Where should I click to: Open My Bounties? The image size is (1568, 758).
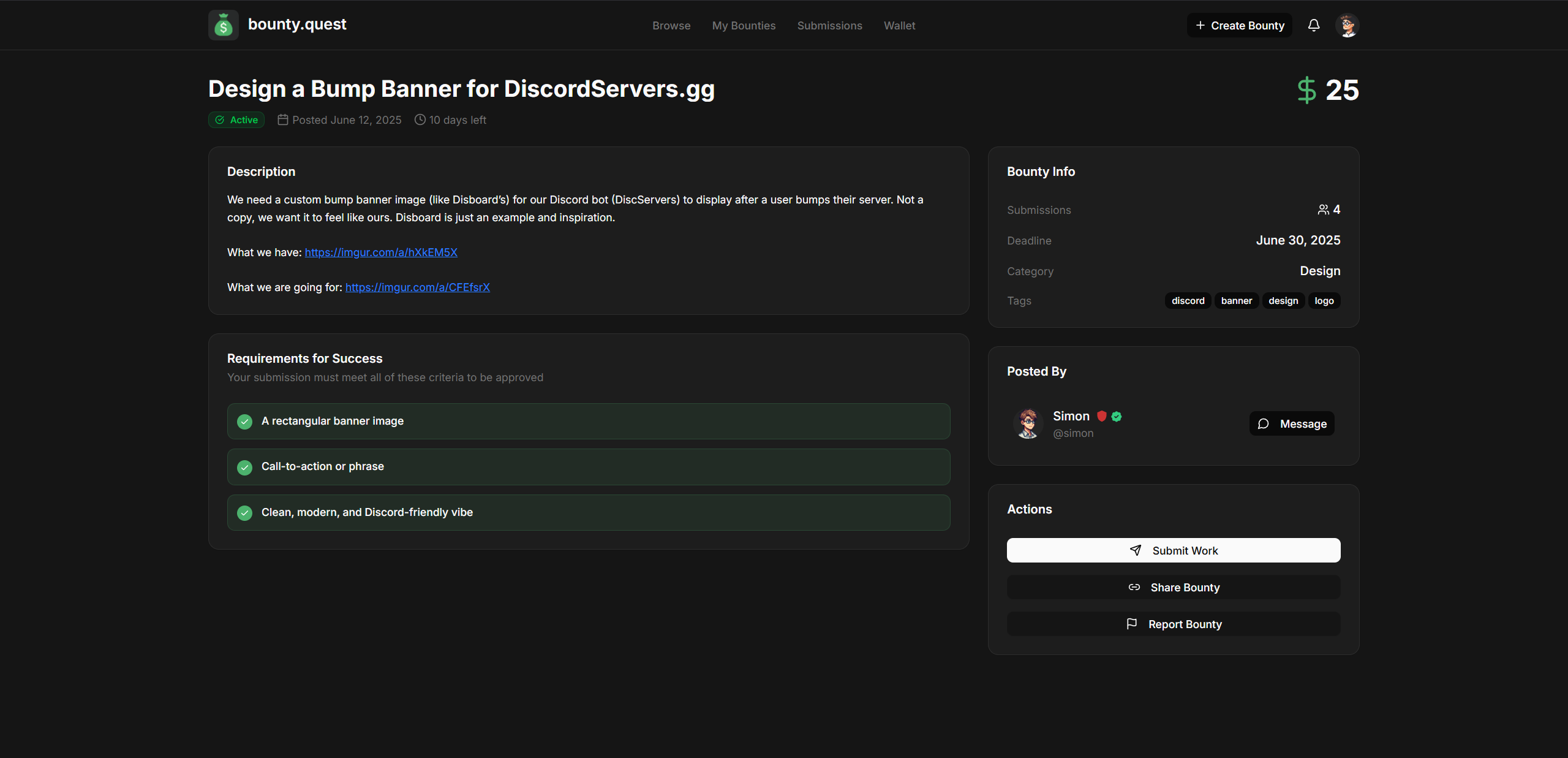click(x=744, y=25)
